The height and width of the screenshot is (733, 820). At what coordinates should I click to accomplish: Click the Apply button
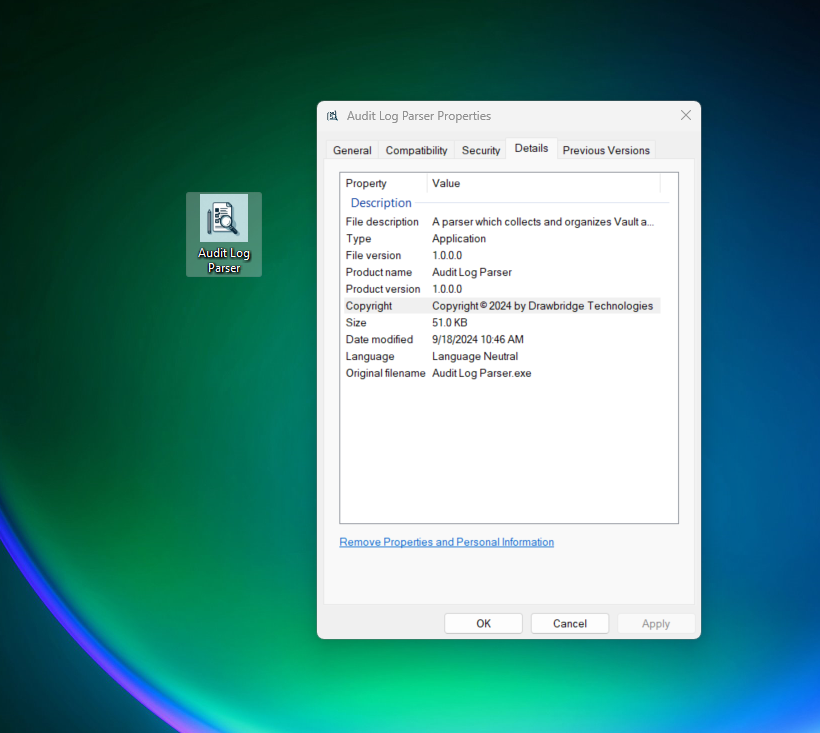[x=656, y=624]
